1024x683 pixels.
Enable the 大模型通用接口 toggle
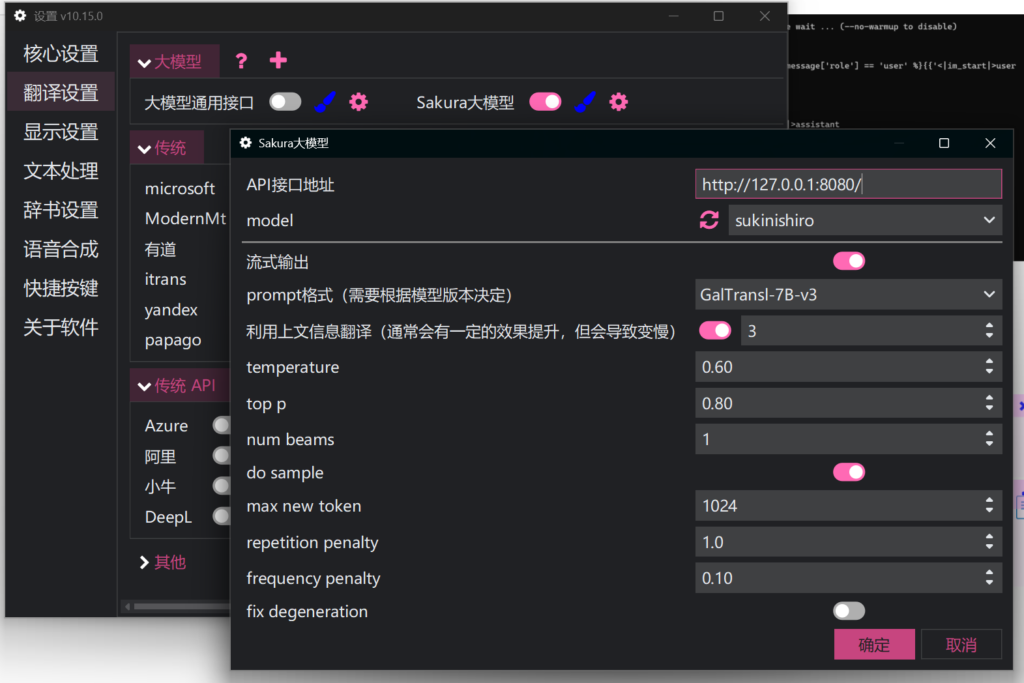coord(285,102)
